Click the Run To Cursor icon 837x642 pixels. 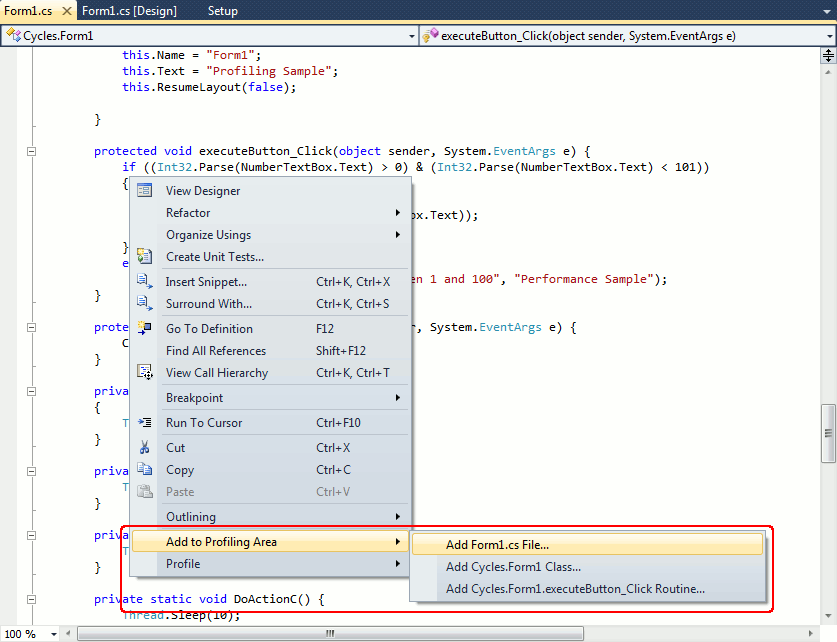tap(145, 423)
